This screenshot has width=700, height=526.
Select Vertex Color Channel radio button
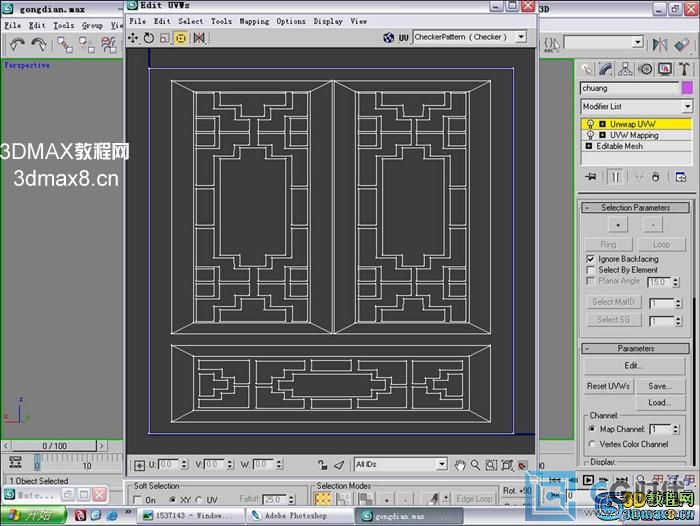tap(592, 444)
